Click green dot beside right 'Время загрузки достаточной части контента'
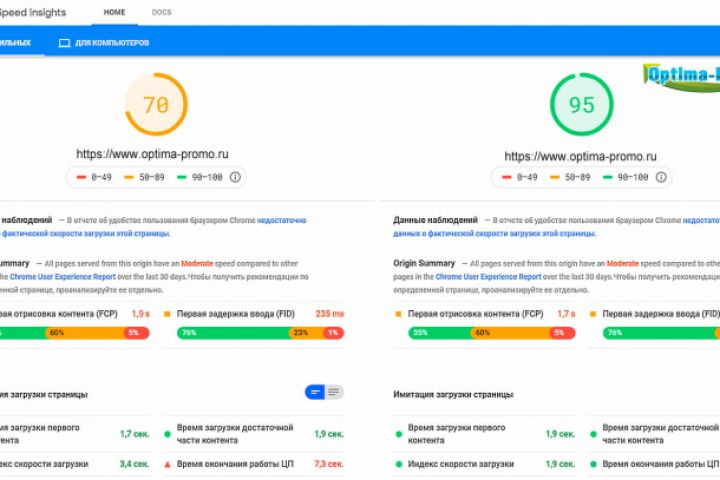The width and height of the screenshot is (720, 480). coord(593,434)
